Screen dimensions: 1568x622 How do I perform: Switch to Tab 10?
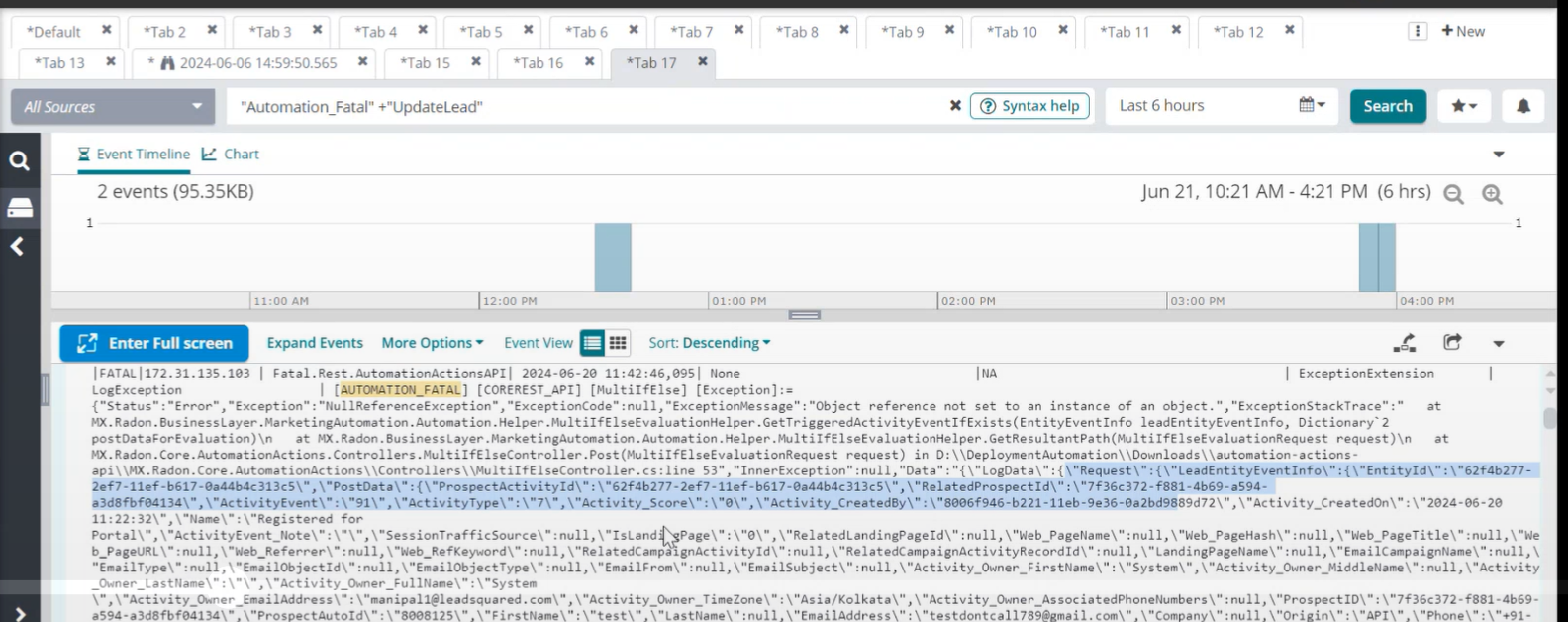[x=1012, y=32]
